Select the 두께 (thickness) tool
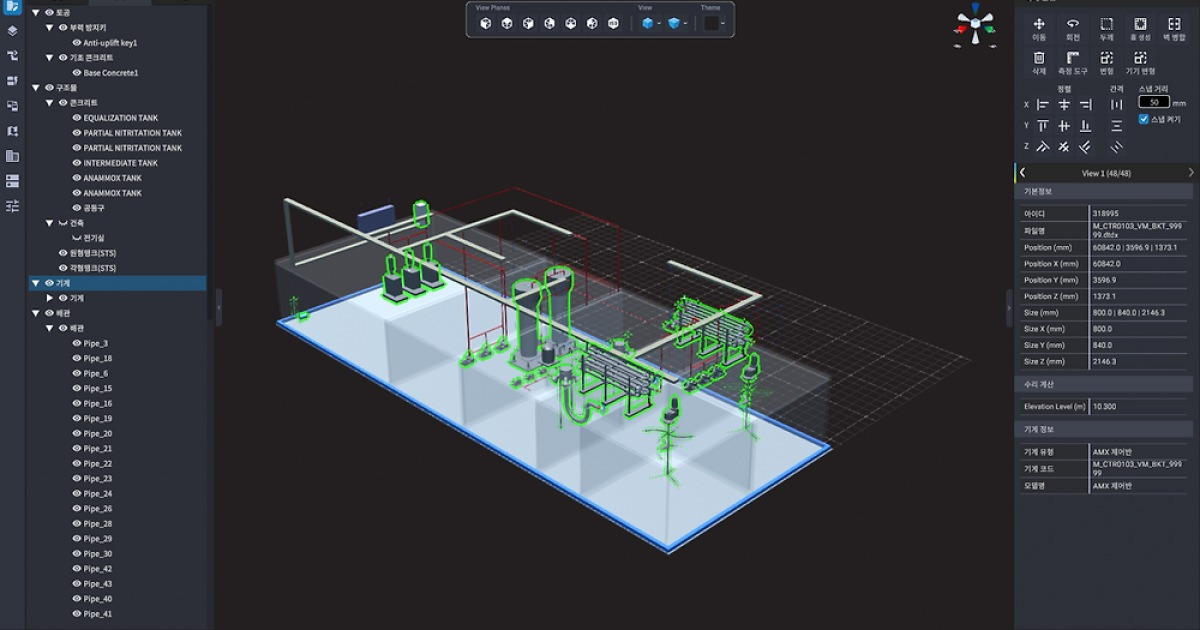1200x630 pixels. (x=1107, y=28)
